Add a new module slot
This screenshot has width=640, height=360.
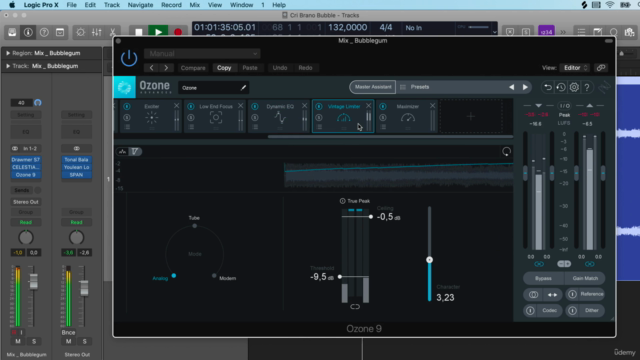pyautogui.click(x=471, y=117)
